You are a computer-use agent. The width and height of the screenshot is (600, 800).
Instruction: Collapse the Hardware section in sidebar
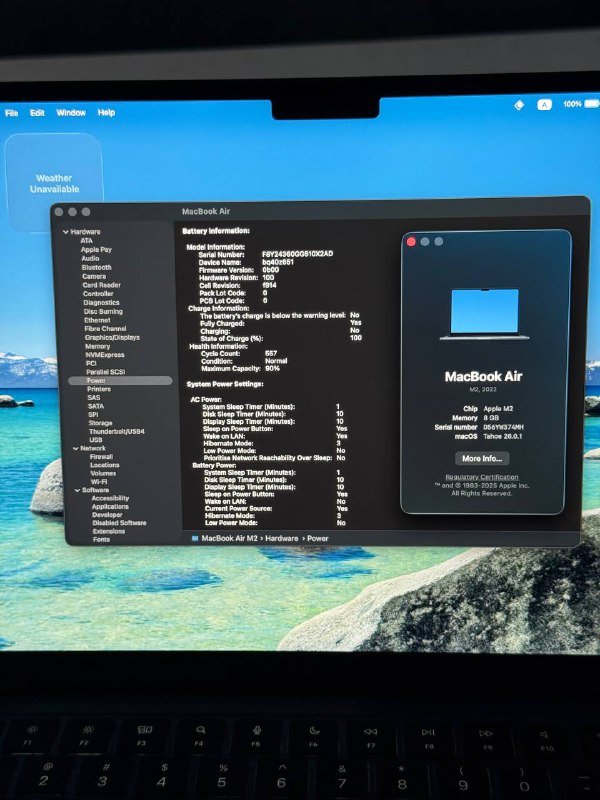[x=65, y=232]
